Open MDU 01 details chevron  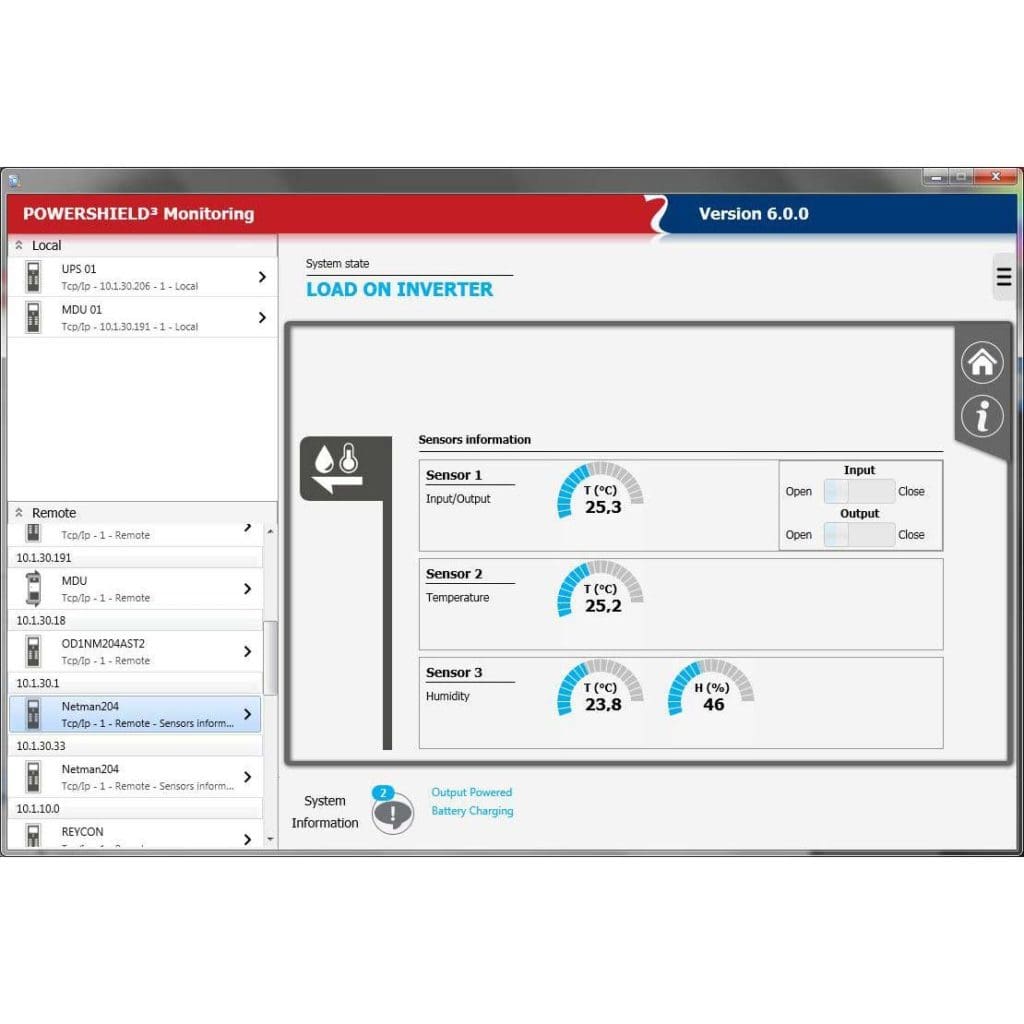click(x=262, y=317)
